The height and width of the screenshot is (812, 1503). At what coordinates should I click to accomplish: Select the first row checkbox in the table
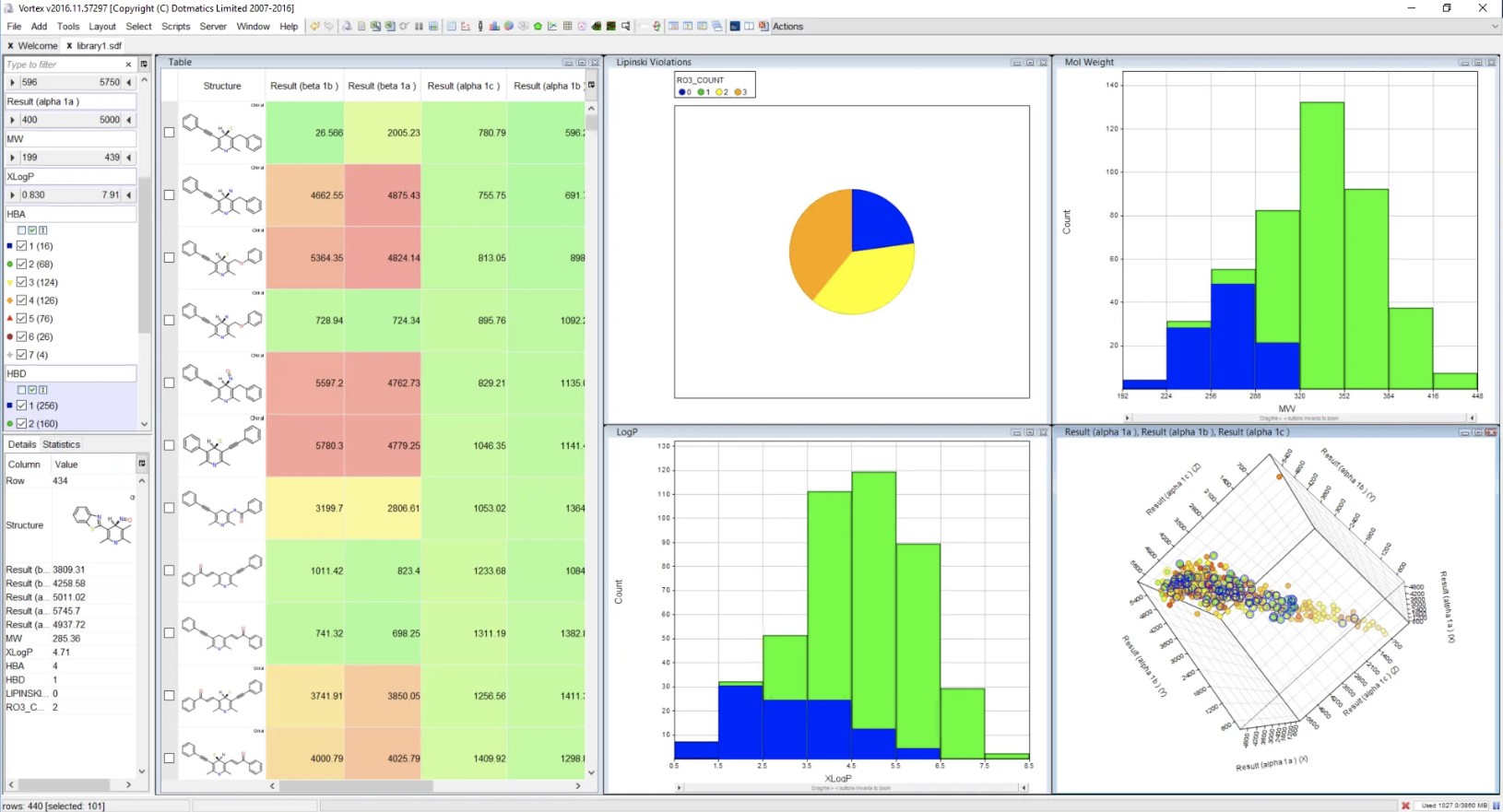[x=169, y=133]
